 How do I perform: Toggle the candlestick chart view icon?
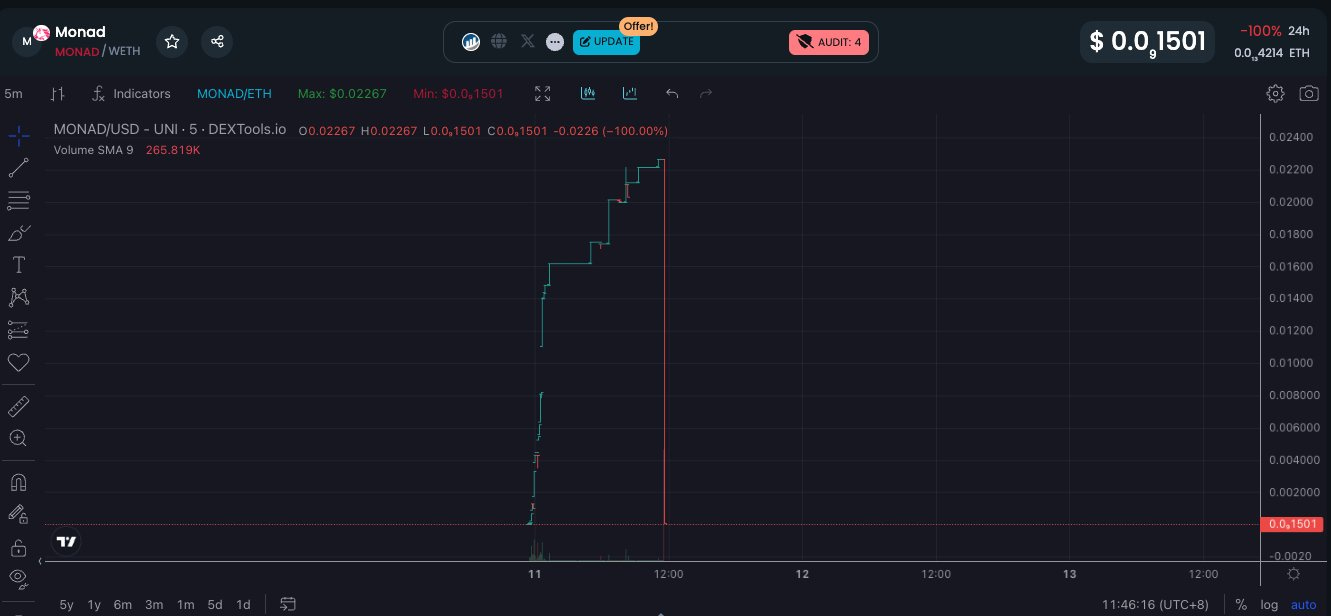[588, 93]
